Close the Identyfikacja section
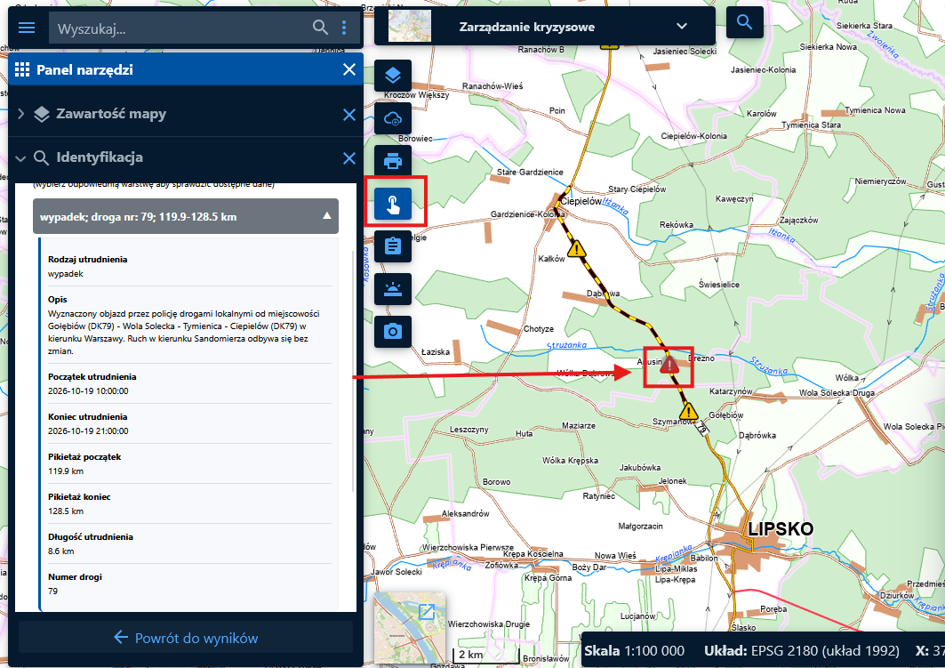Viewport: 945px width, 668px height. (349, 159)
